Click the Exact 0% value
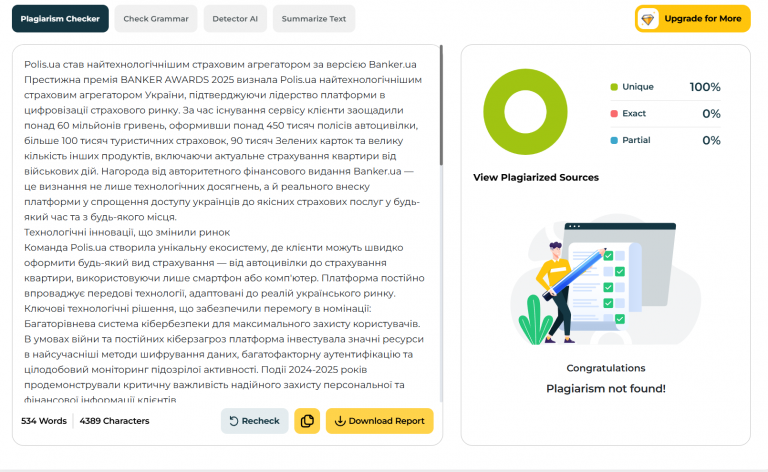768x472 pixels. click(x=711, y=114)
